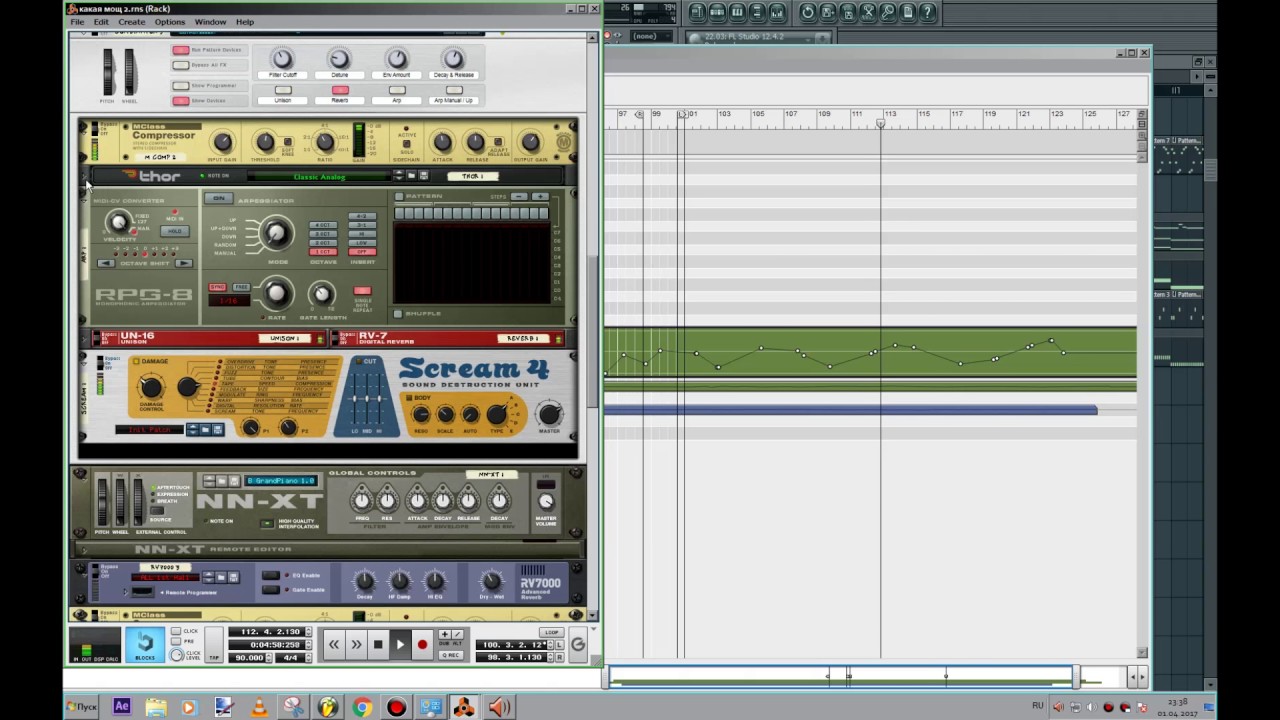Save Scream 4 patch disk icon

[218, 430]
